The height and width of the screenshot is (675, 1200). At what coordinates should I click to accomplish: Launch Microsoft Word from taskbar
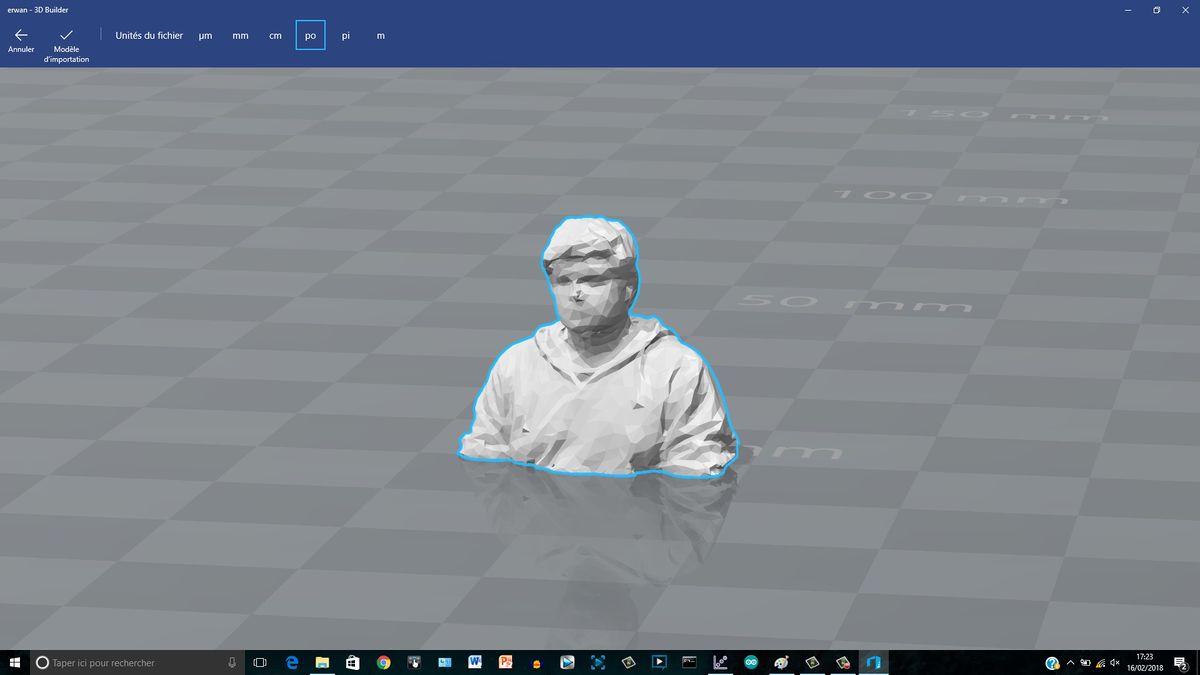pos(475,662)
